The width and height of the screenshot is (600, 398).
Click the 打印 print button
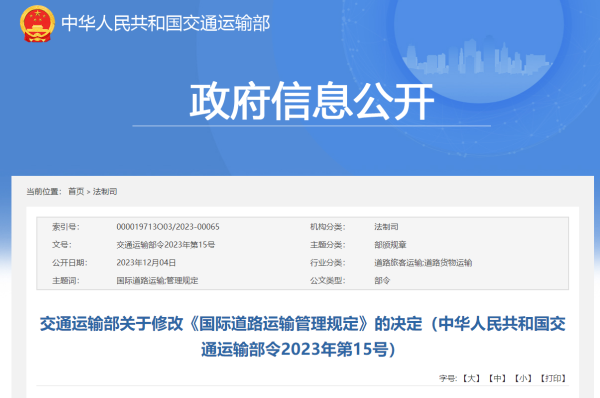(x=553, y=378)
